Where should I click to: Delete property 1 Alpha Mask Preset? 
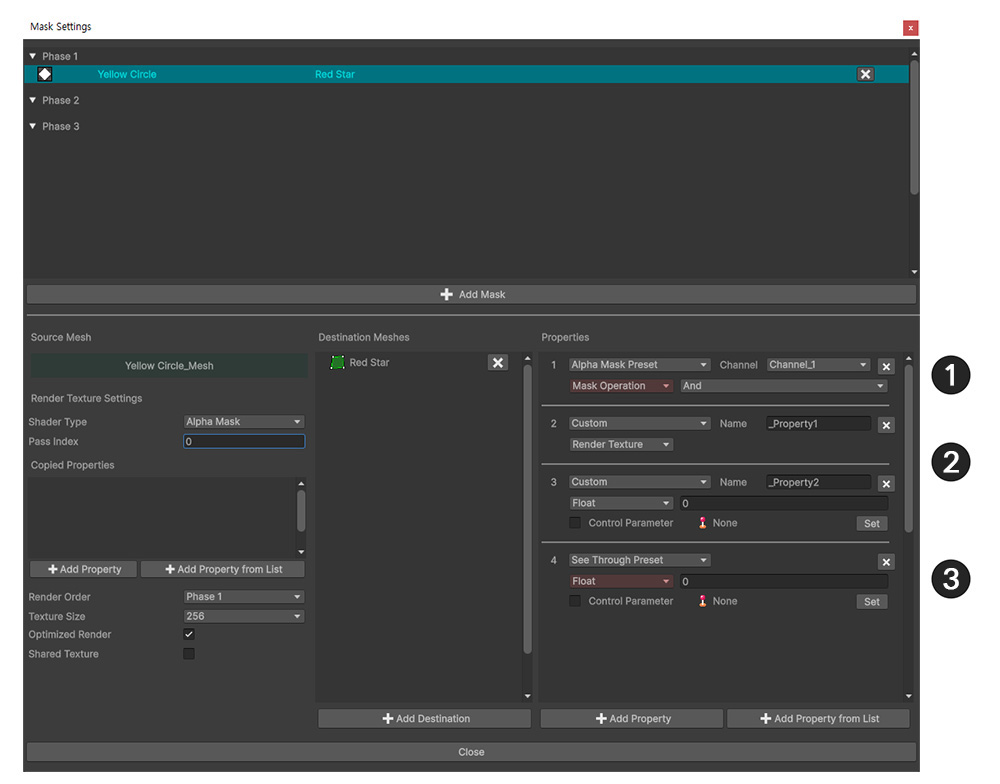click(x=886, y=366)
